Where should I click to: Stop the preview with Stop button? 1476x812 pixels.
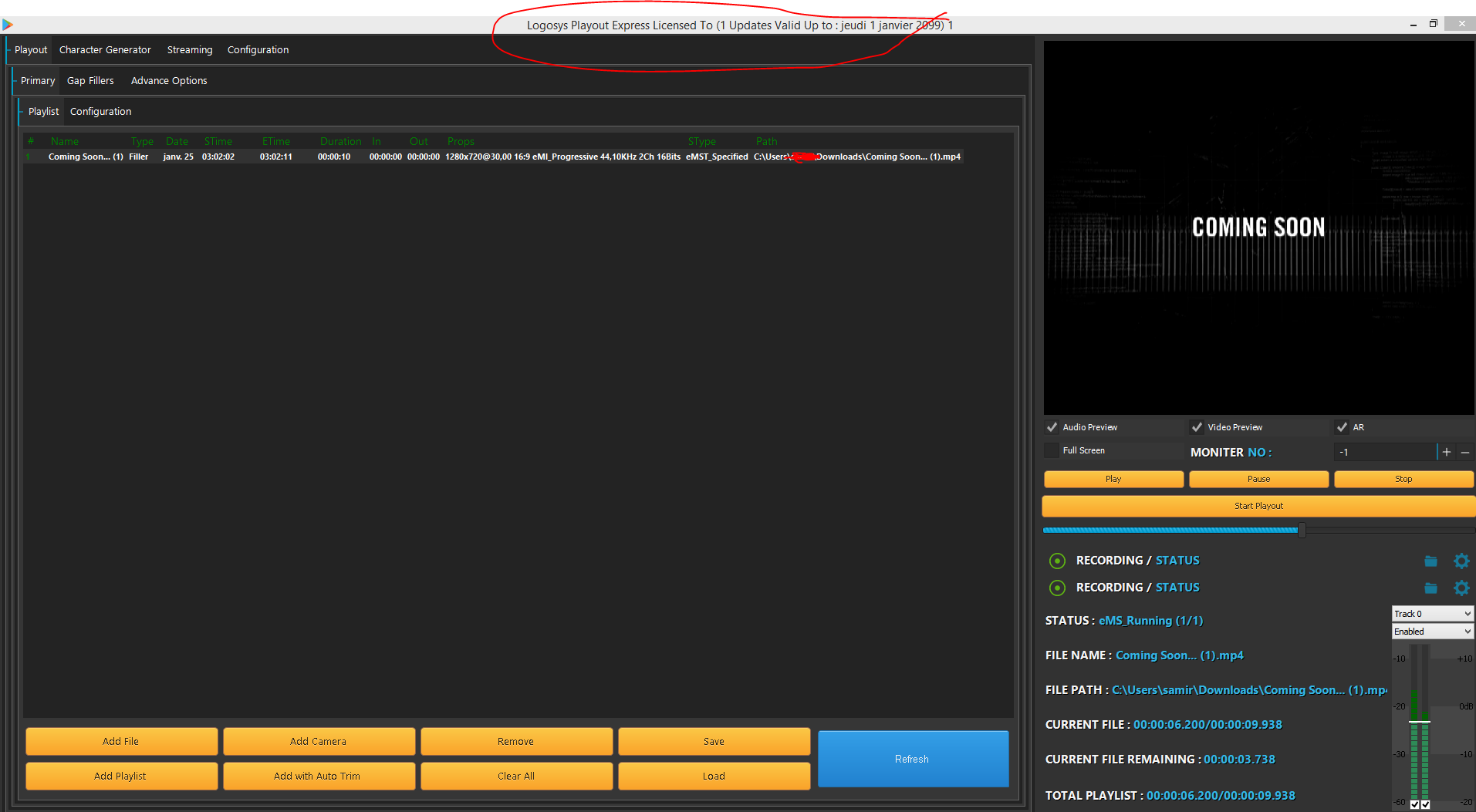(x=1403, y=479)
